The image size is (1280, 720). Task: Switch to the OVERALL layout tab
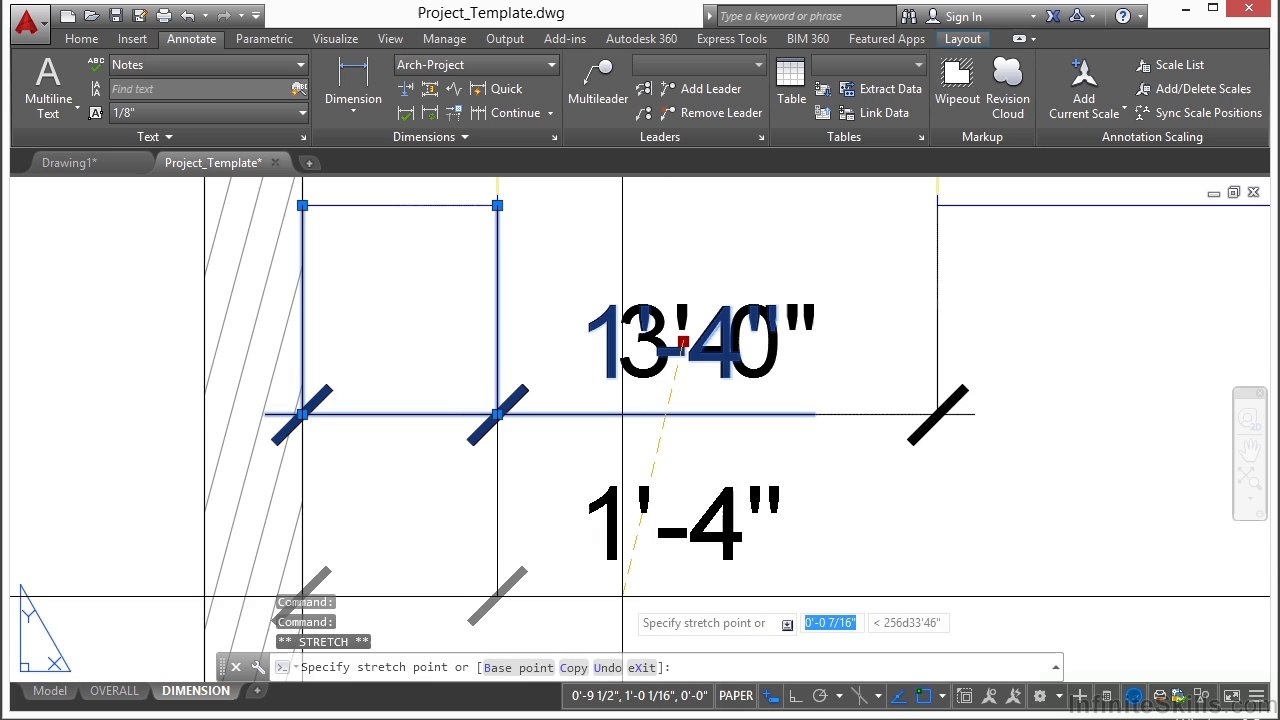(x=116, y=691)
